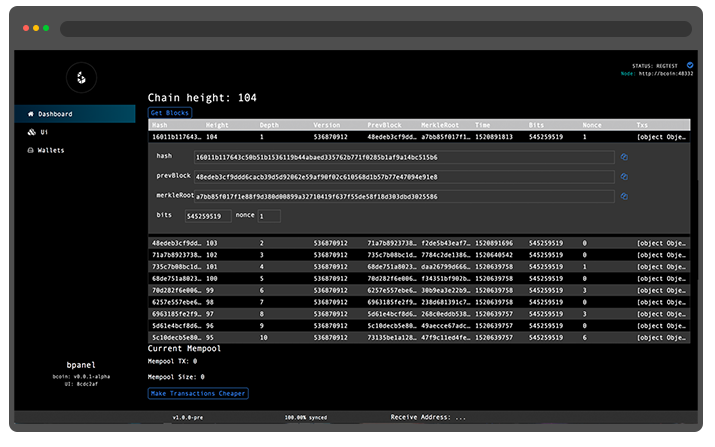Click the prevBlock input field
715x447 pixels.
point(404,177)
